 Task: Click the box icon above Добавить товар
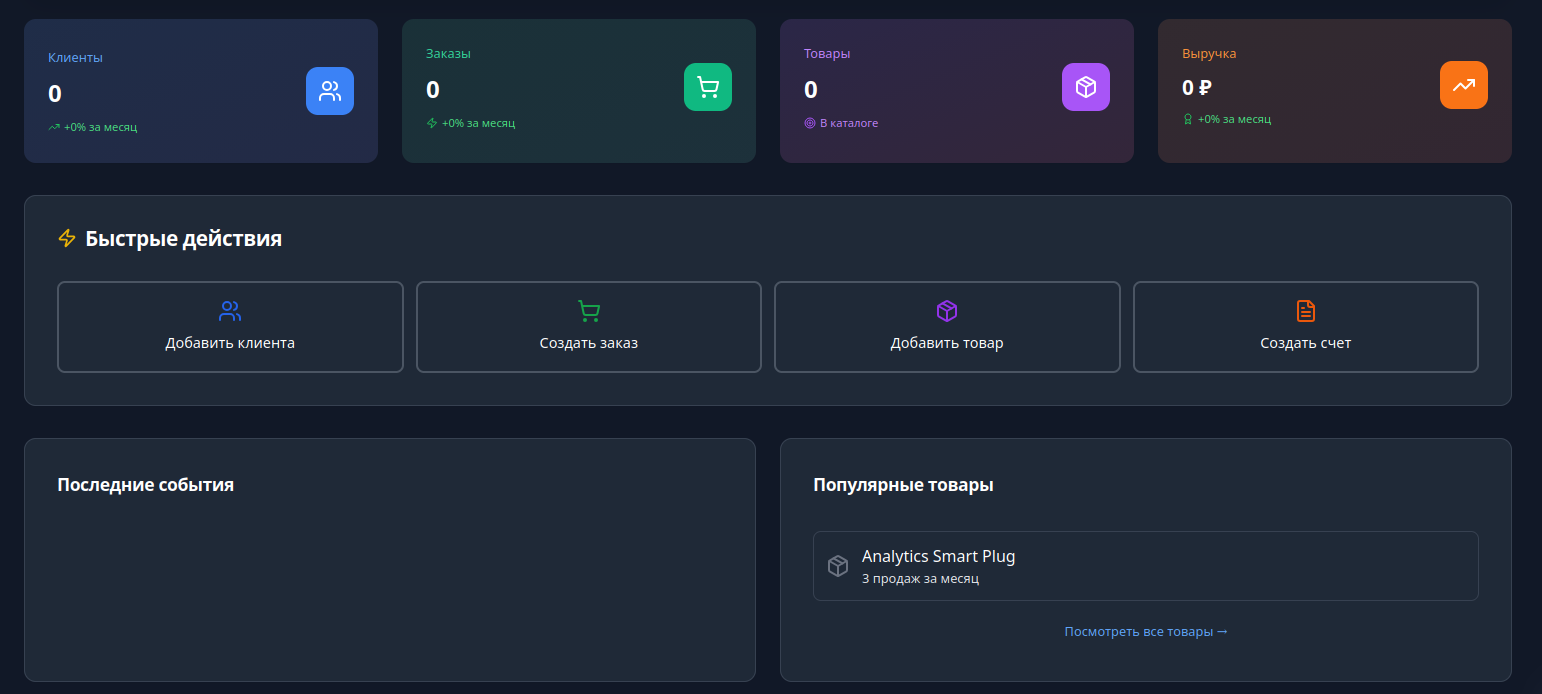[947, 311]
